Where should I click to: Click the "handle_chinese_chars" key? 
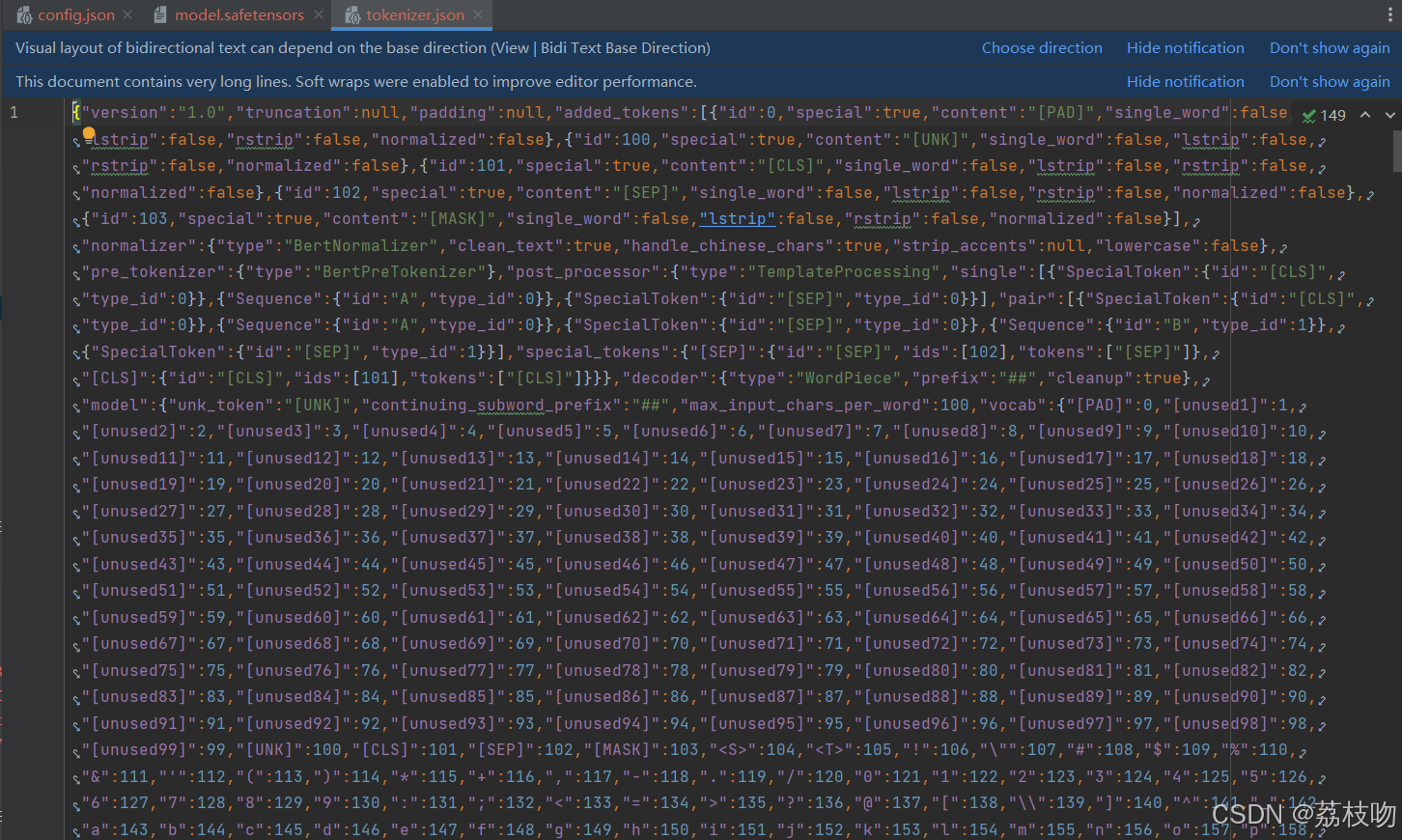(728, 246)
